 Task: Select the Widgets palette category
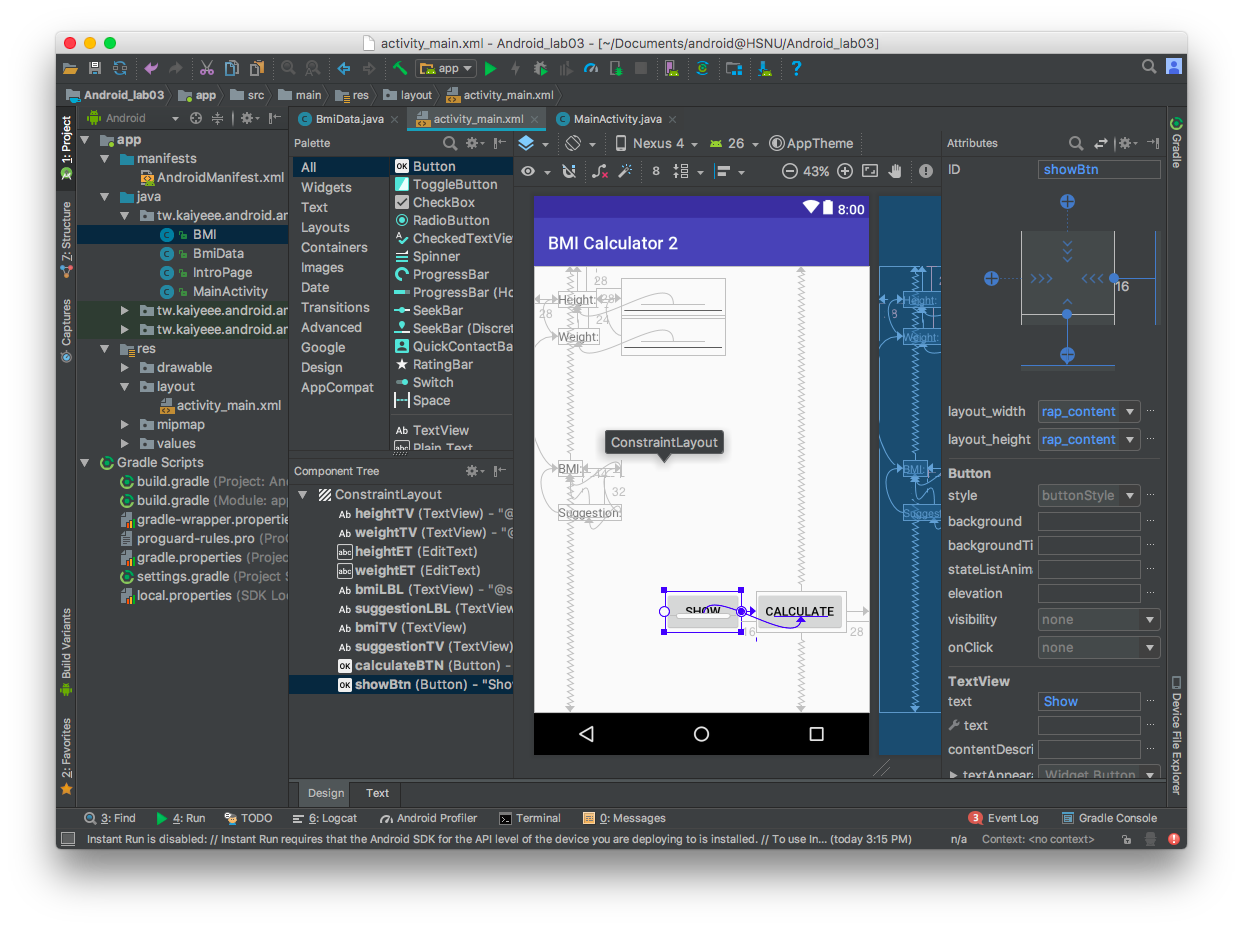[x=326, y=187]
